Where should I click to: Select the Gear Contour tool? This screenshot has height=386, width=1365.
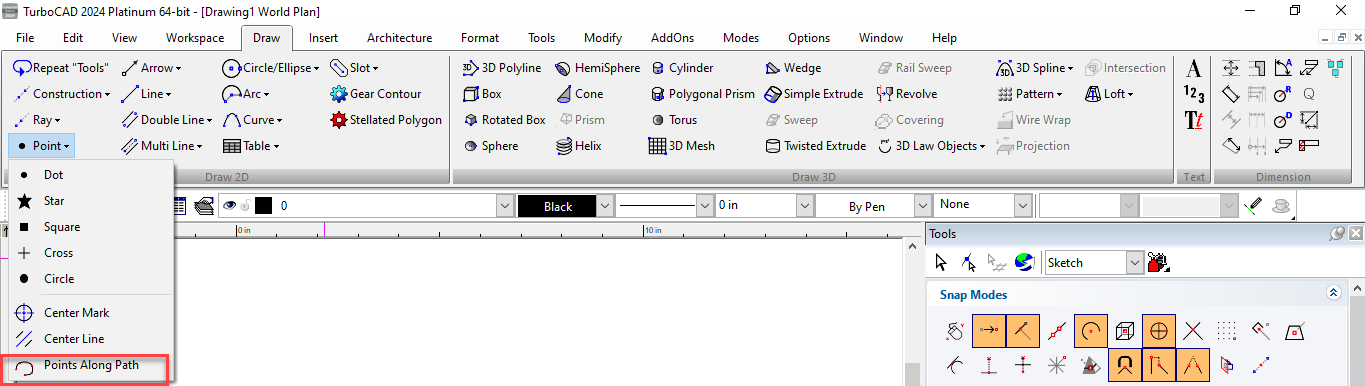(375, 94)
